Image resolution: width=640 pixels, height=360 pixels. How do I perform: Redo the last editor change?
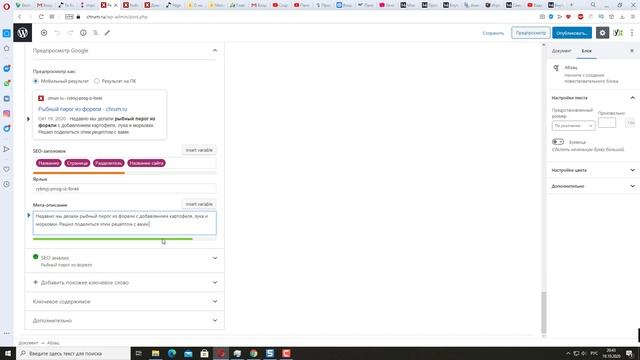point(70,33)
